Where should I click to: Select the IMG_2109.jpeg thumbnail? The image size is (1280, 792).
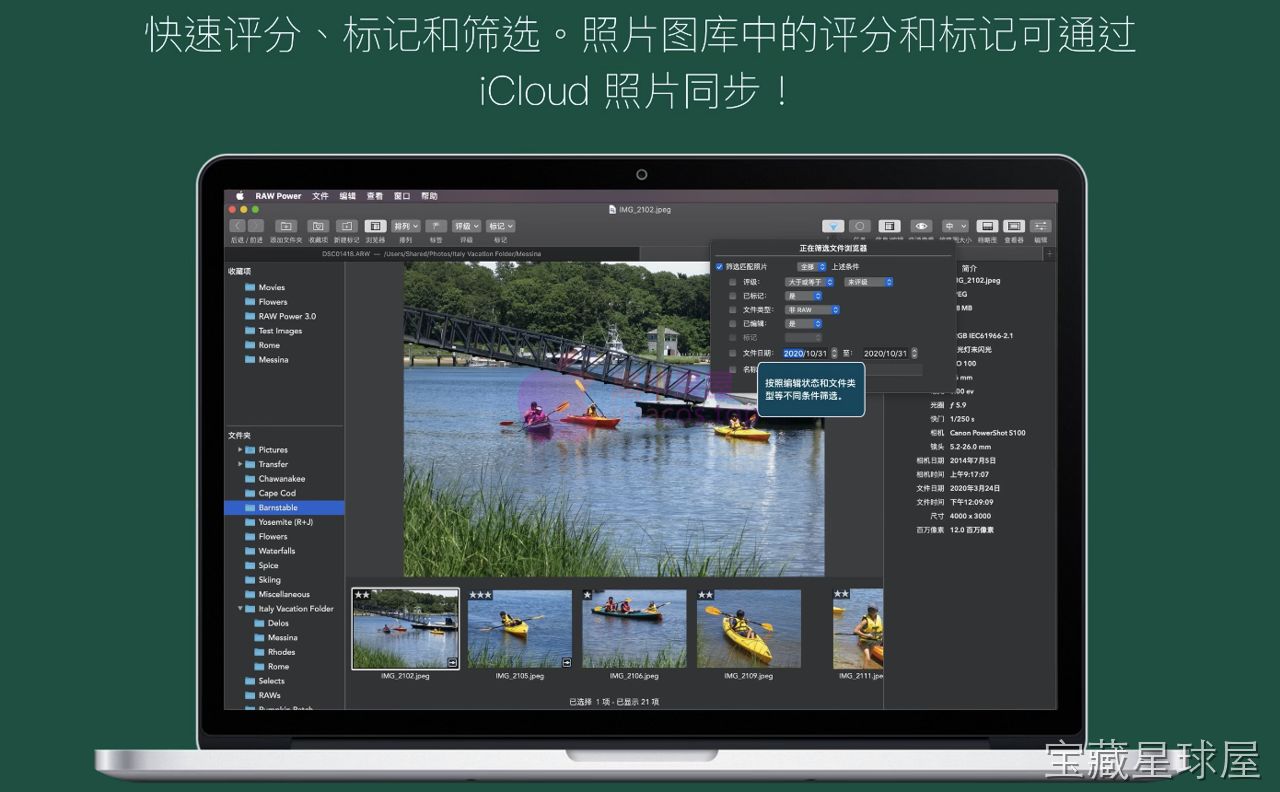click(x=749, y=628)
